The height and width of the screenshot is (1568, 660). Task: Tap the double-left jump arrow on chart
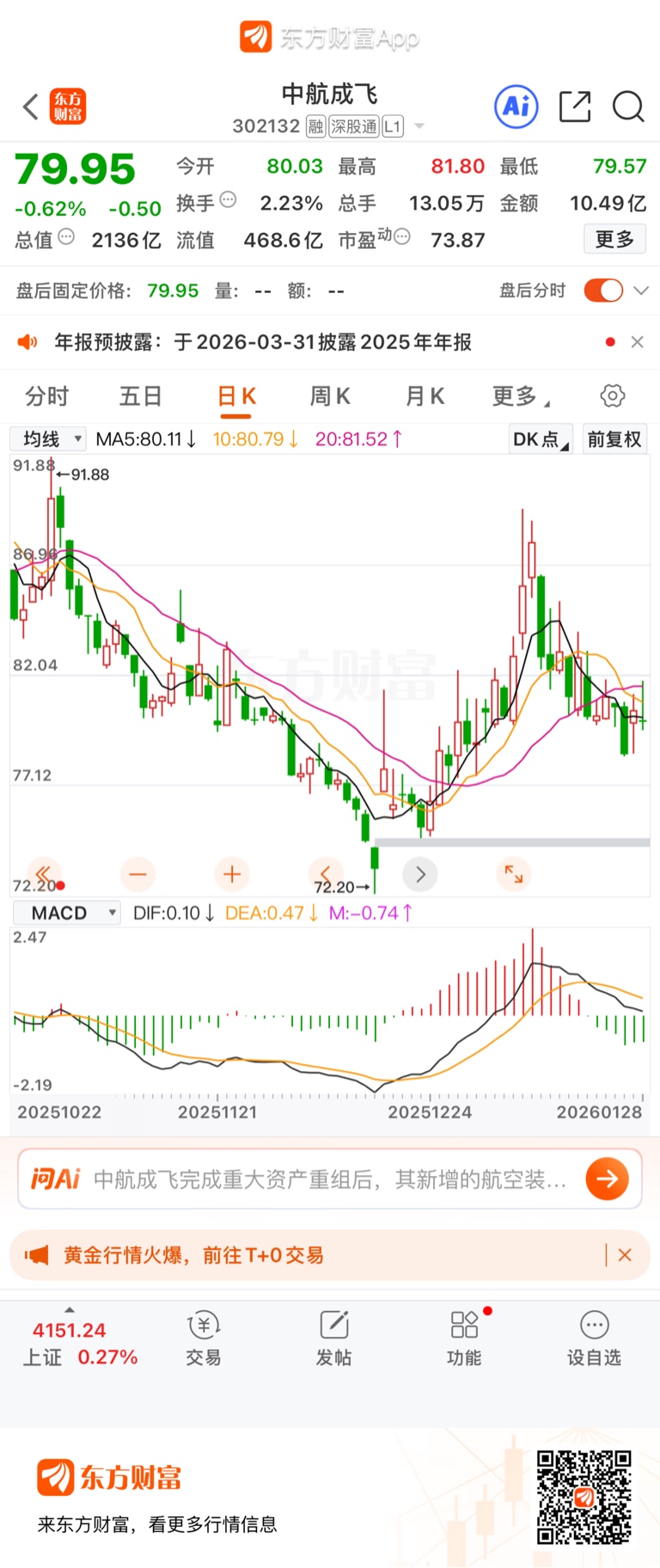pos(44,874)
